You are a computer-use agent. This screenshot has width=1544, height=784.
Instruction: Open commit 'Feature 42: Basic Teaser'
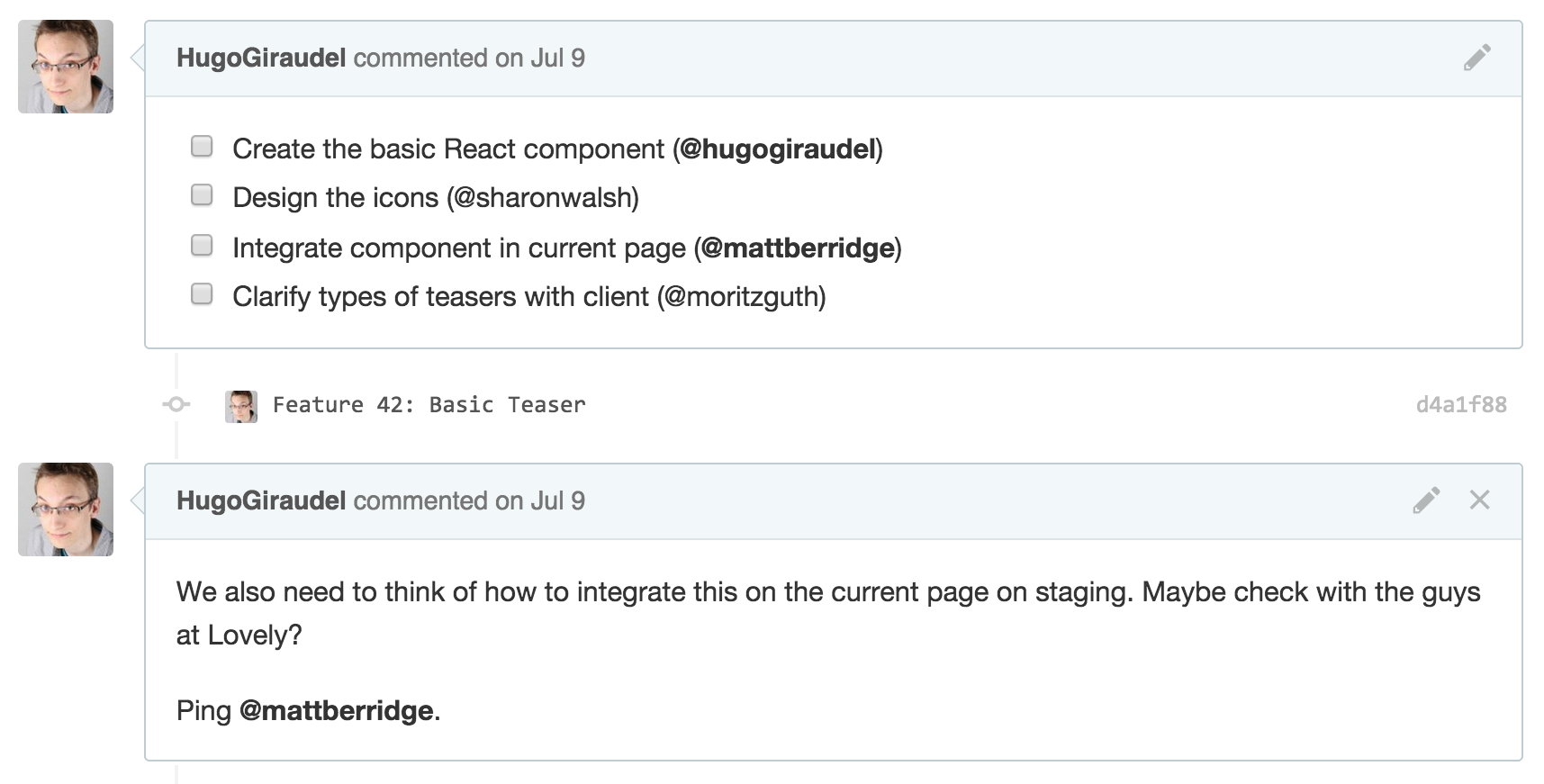(x=429, y=405)
